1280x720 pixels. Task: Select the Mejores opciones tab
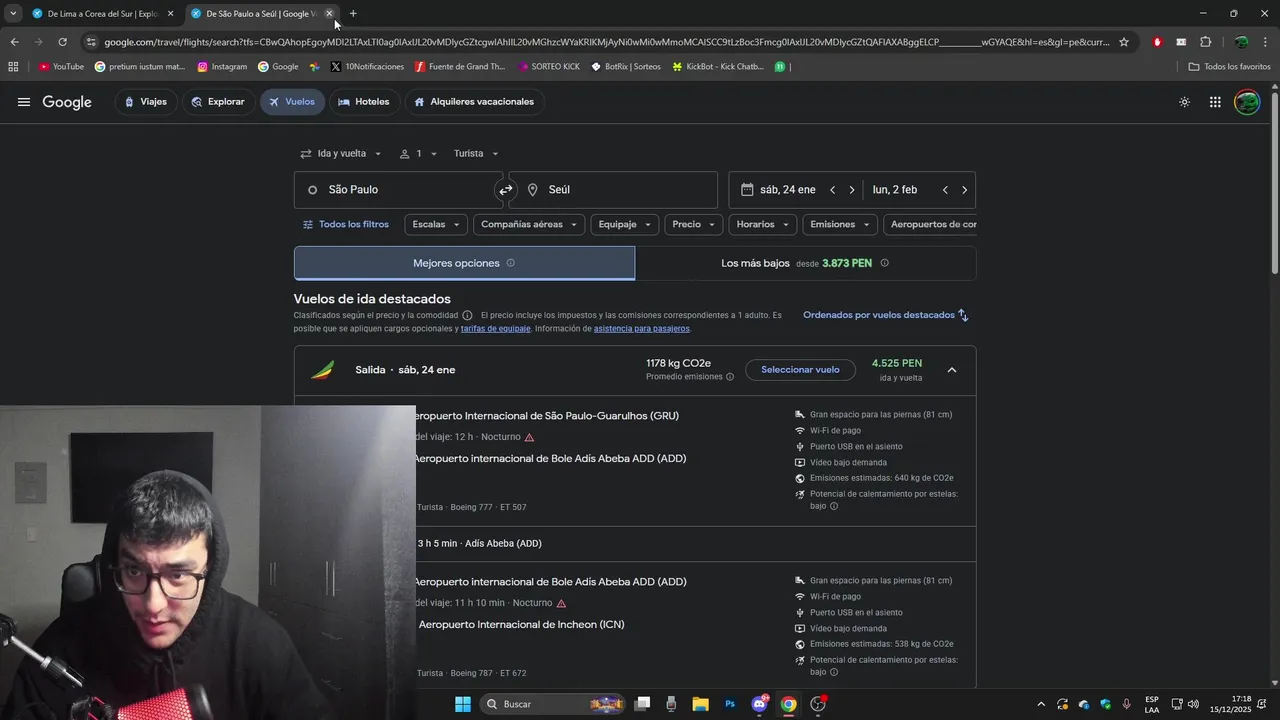(x=464, y=263)
